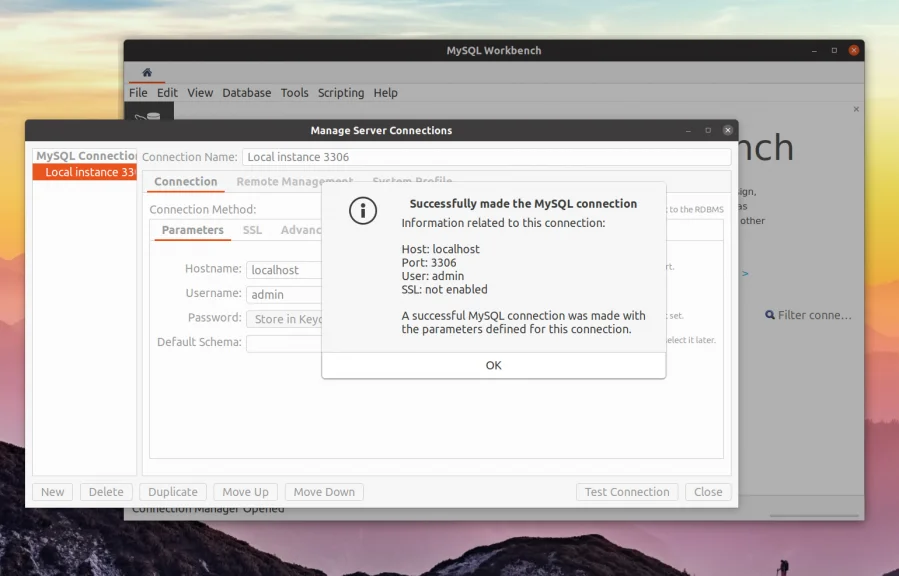Create a New connection

click(52, 491)
